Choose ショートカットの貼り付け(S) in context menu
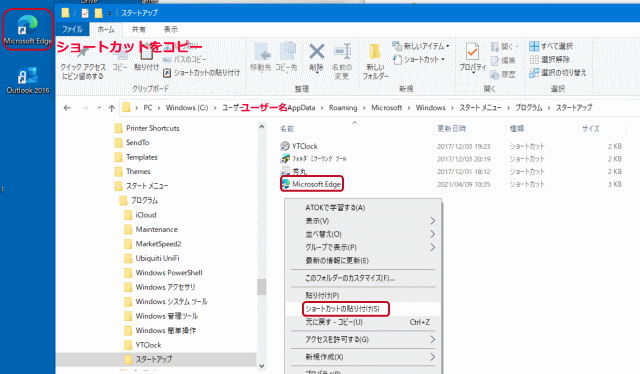The width and height of the screenshot is (640, 374). 363,309
